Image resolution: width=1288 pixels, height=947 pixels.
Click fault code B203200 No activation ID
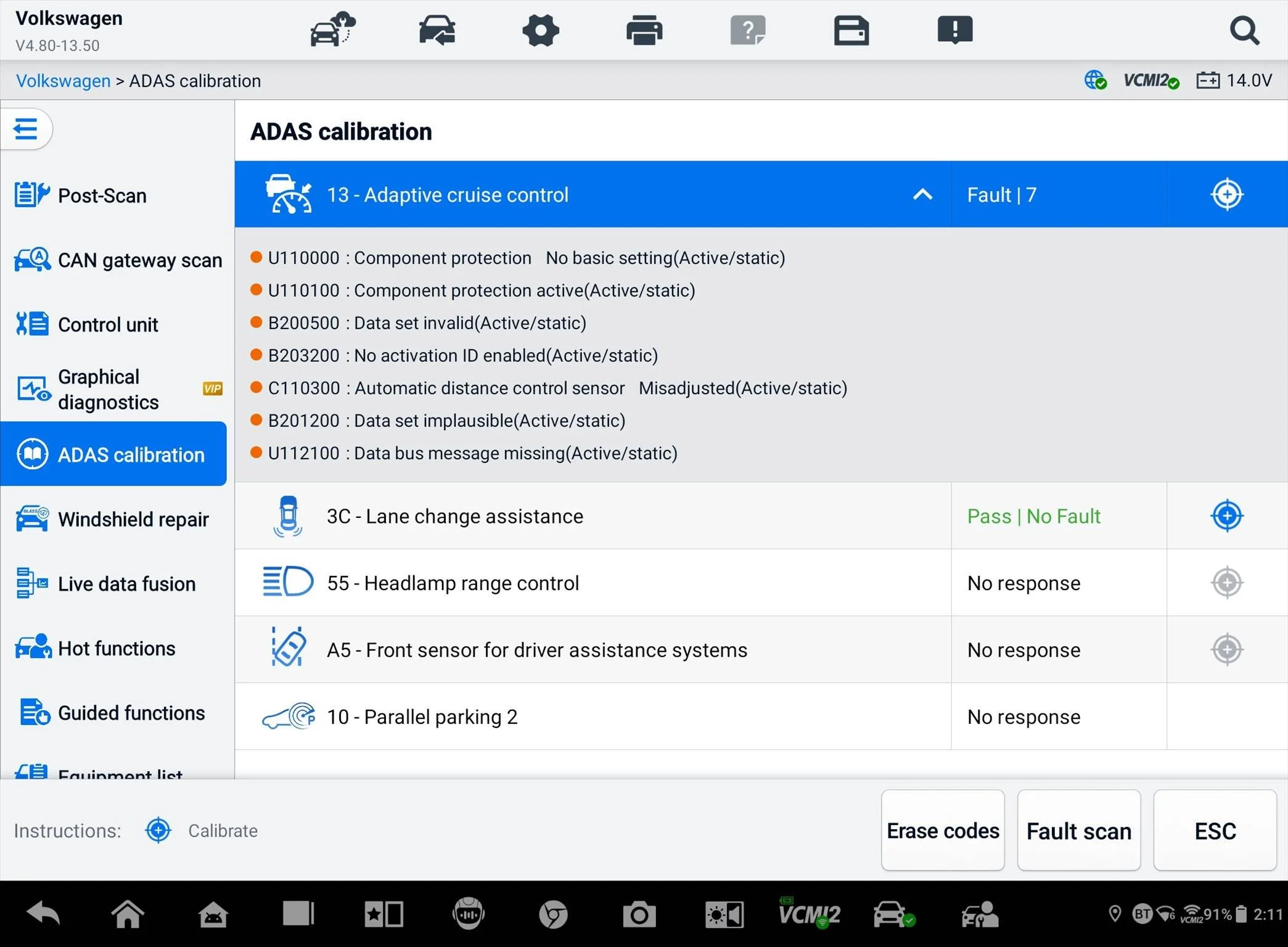(x=454, y=356)
